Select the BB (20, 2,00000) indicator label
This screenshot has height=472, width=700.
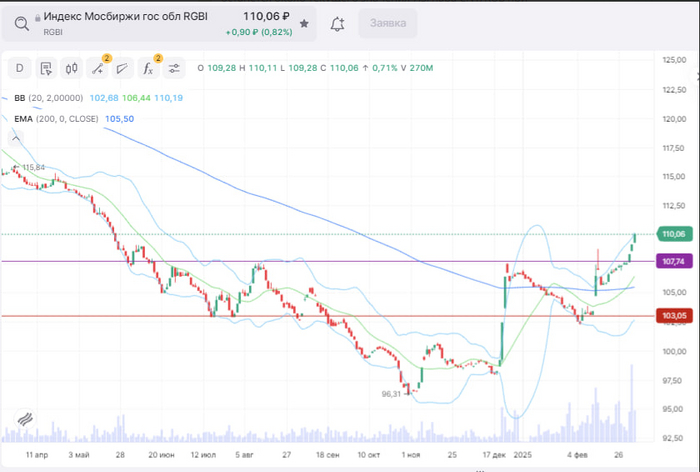tap(48, 98)
